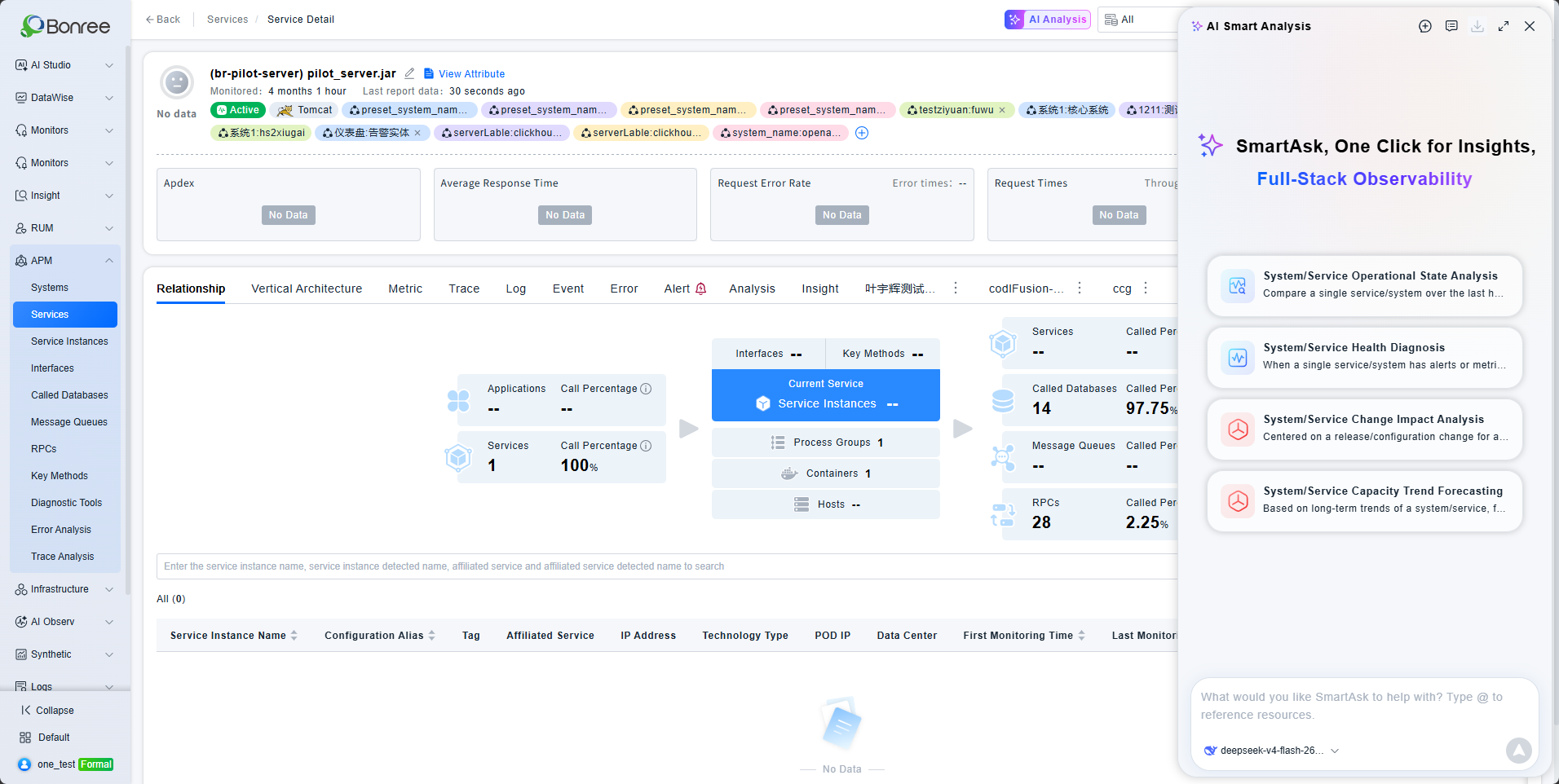Image resolution: width=1559 pixels, height=784 pixels.
Task: Click the pencil edit icon beside pilot_server.jar
Action: point(409,73)
